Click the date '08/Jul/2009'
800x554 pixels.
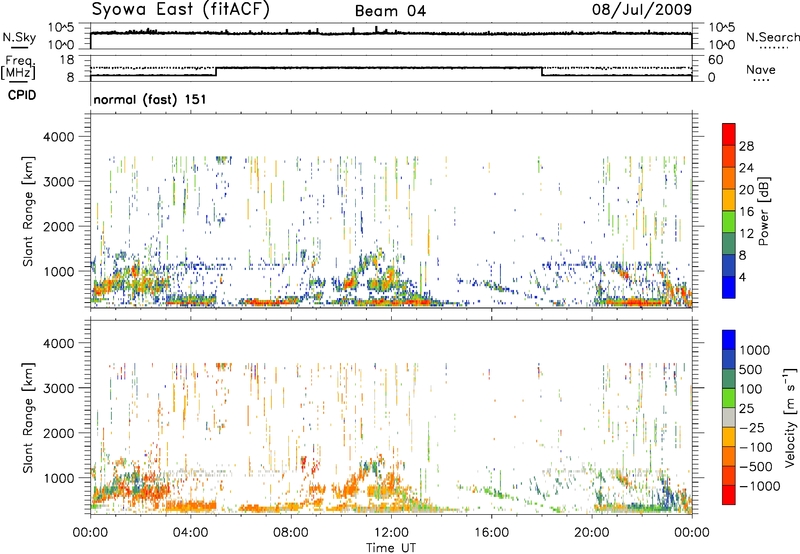(x=642, y=10)
